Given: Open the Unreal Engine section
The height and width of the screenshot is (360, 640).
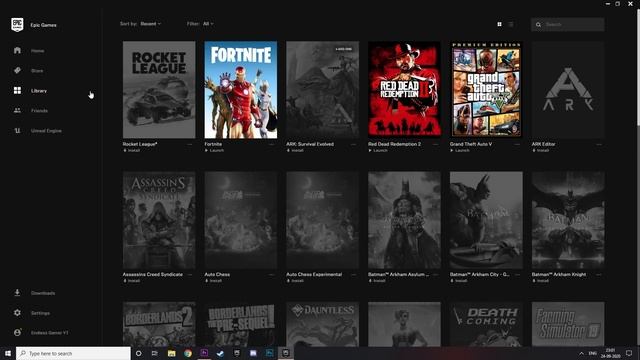Looking at the screenshot, I should (46, 131).
